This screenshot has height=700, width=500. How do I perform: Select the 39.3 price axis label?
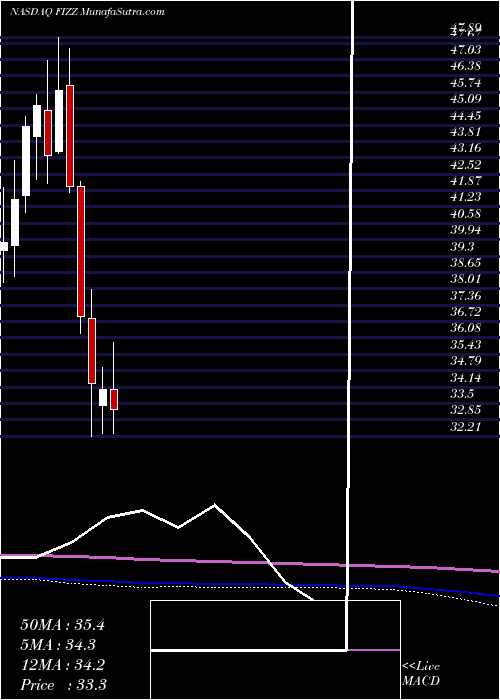[x=462, y=247]
